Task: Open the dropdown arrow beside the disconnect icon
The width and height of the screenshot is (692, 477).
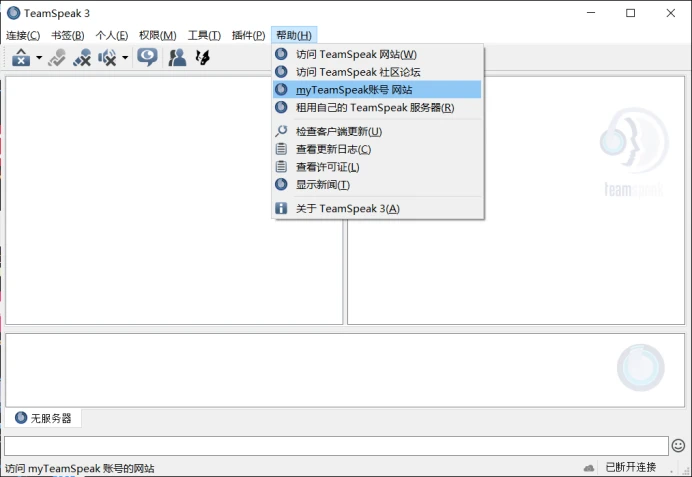Action: point(39,57)
